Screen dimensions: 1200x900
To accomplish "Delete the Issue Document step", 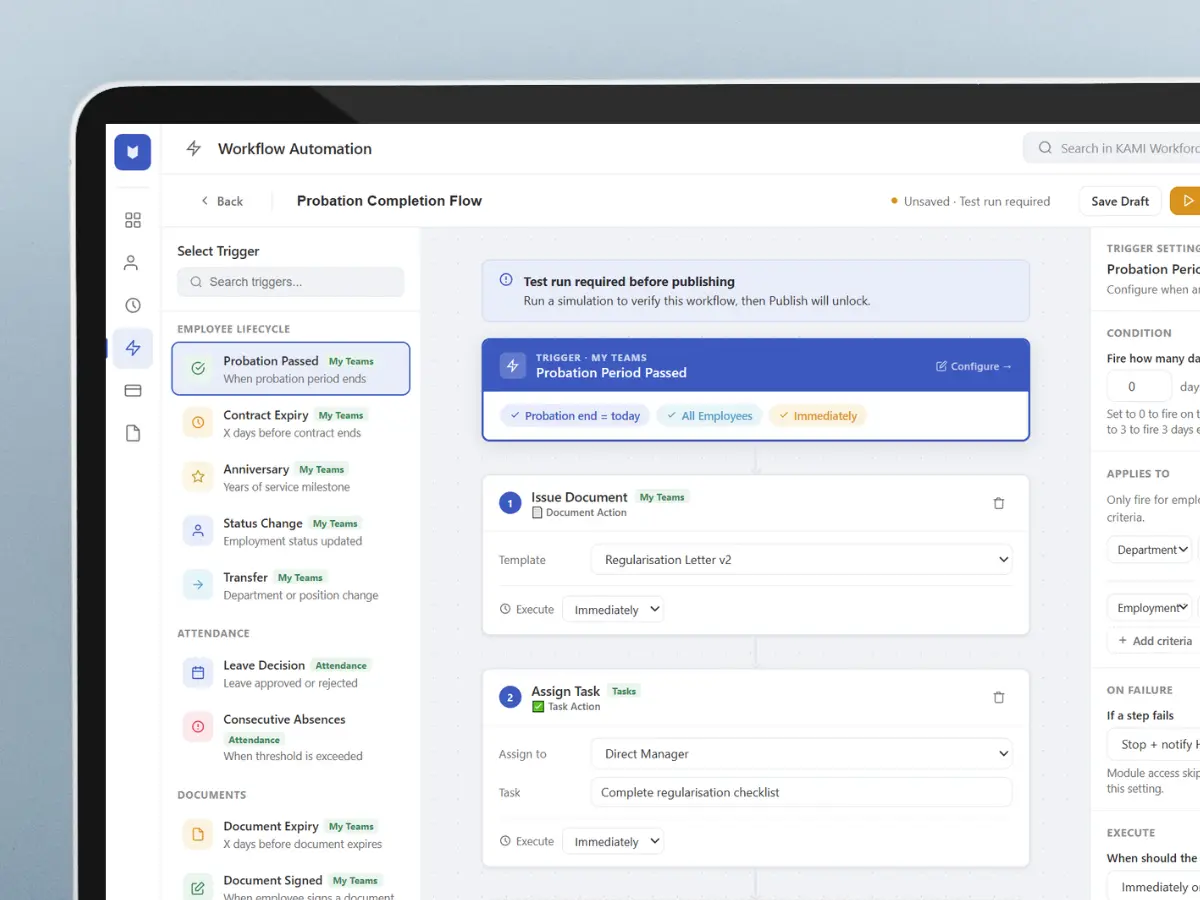I will 998,504.
